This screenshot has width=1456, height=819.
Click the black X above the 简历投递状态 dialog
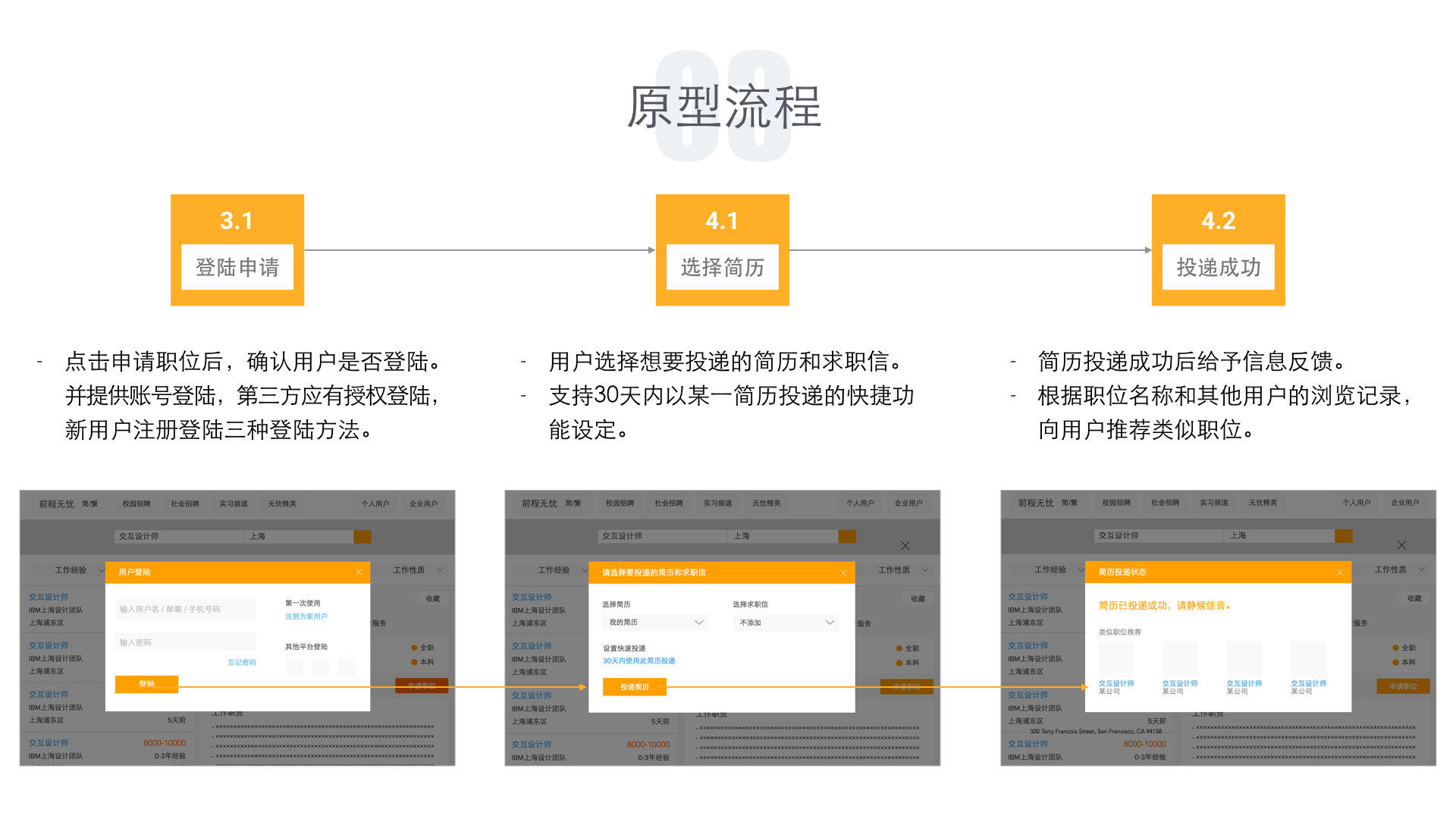[1401, 545]
